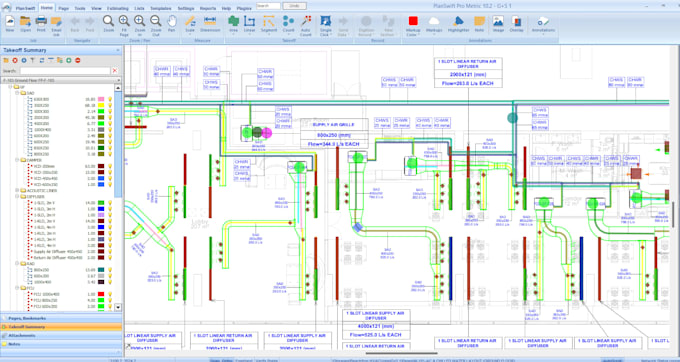Toggle lightbulb visibility for the 1000X400 3.31 row
The image size is (680, 362).
point(110,130)
